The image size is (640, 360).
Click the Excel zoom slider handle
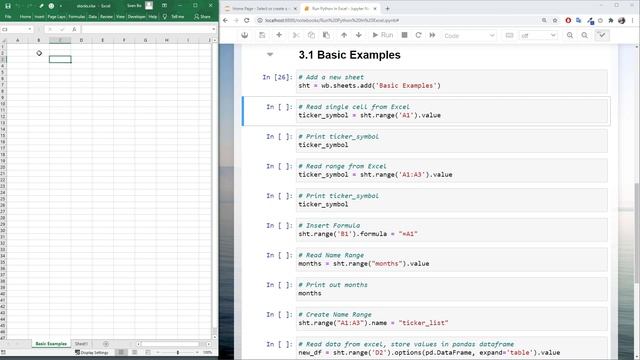[178, 352]
